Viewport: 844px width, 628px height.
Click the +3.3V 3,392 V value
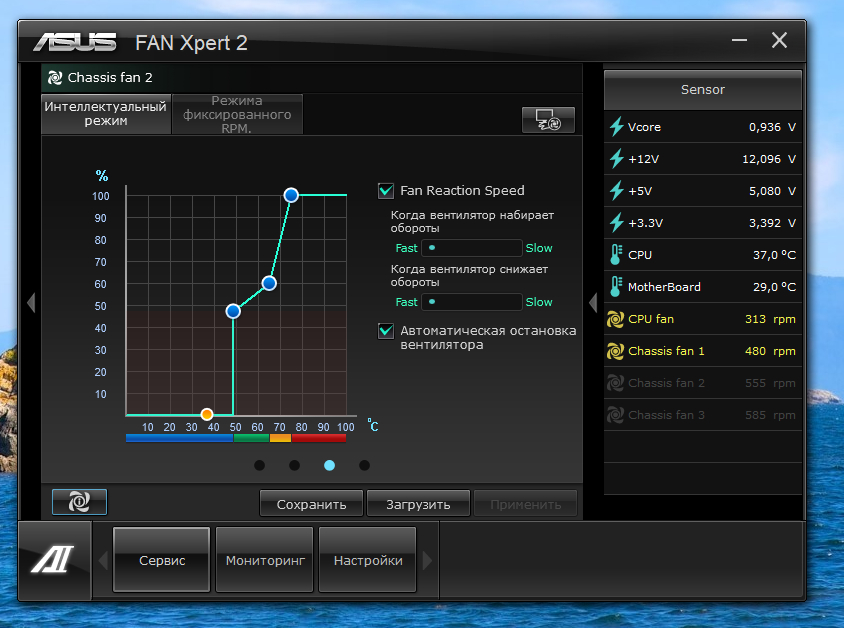click(772, 223)
